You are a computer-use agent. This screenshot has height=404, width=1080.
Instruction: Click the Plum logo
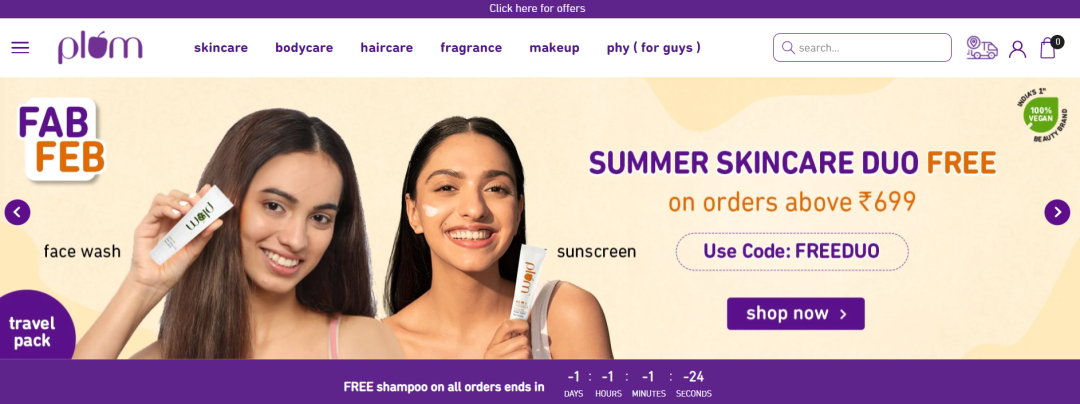coord(100,47)
